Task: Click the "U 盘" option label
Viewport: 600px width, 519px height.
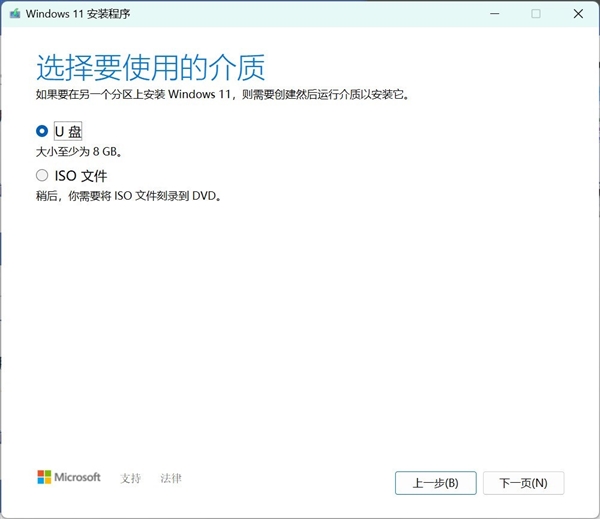Action: point(68,131)
